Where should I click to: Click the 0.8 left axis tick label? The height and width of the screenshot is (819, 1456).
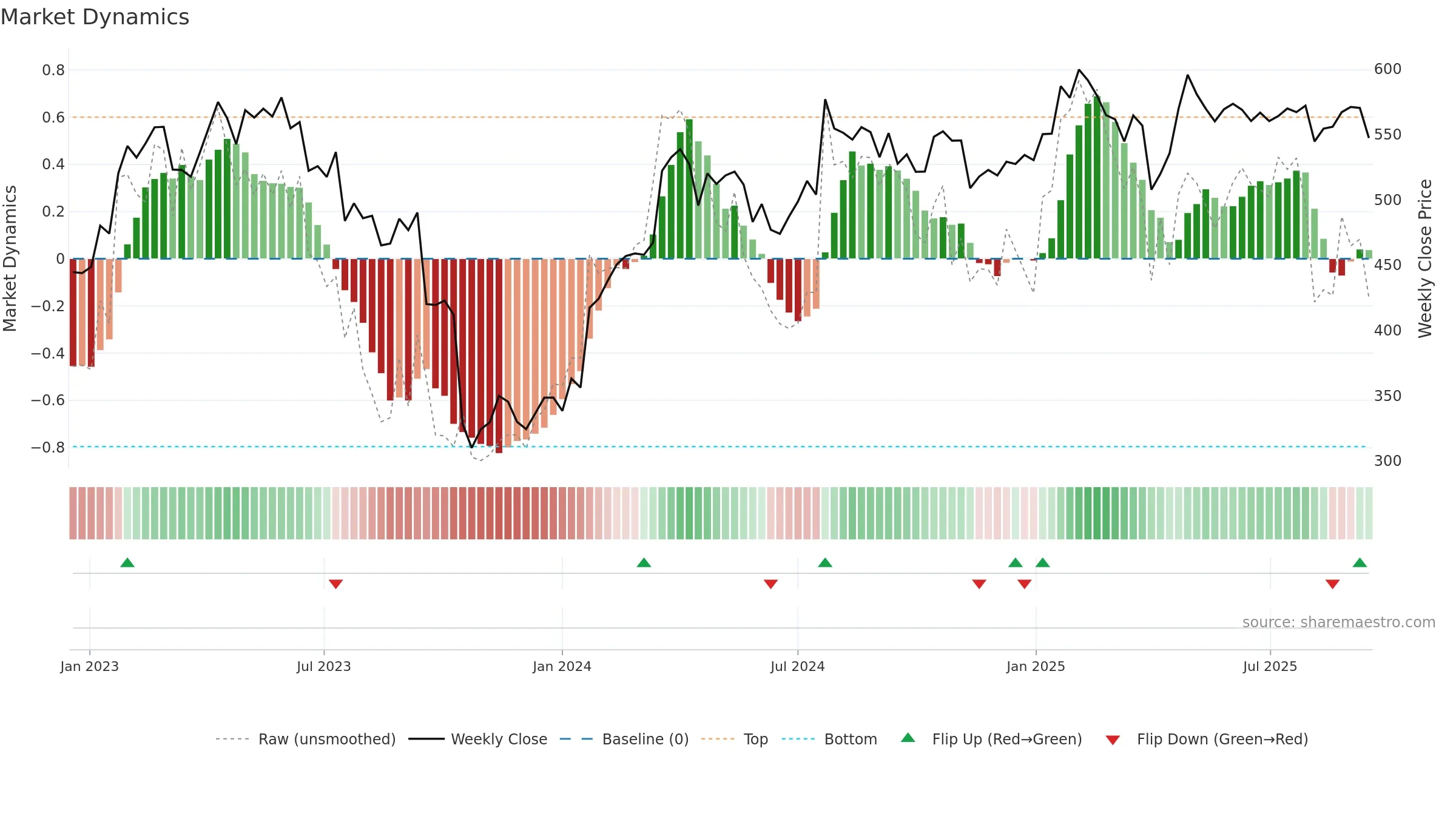(53, 70)
